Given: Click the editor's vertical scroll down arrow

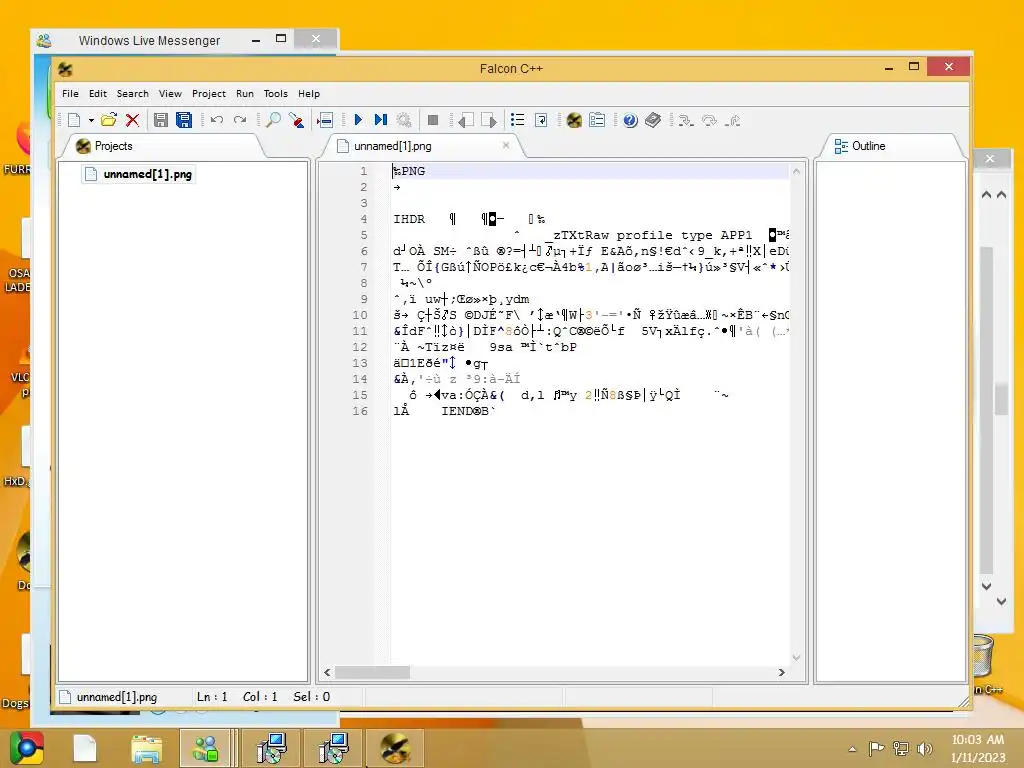Looking at the screenshot, I should [x=796, y=657].
